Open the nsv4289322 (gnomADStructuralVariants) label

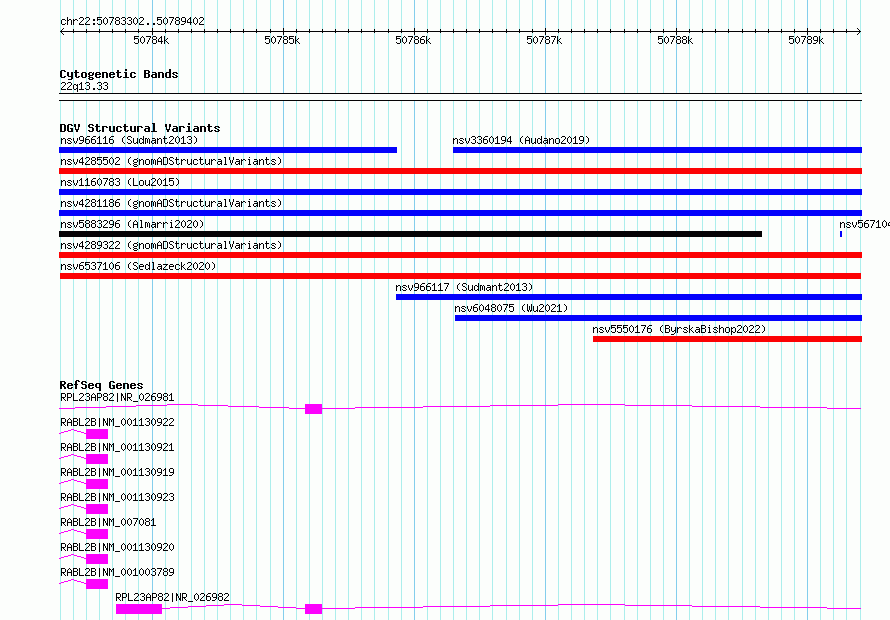(x=171, y=245)
